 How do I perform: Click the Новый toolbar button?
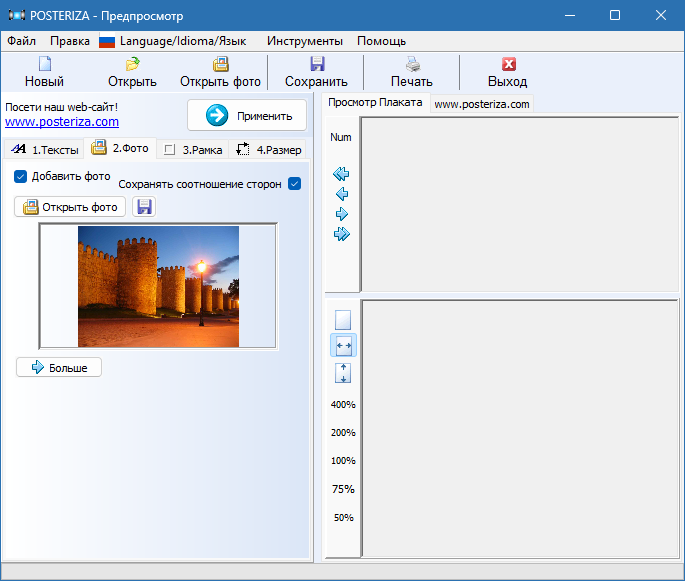[44, 72]
